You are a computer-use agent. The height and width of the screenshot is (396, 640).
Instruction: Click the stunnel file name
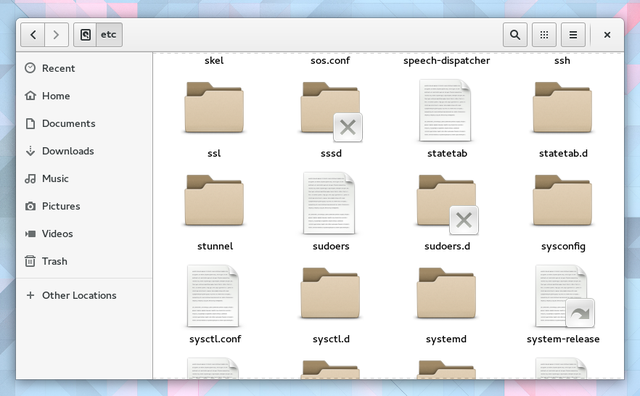coord(215,246)
